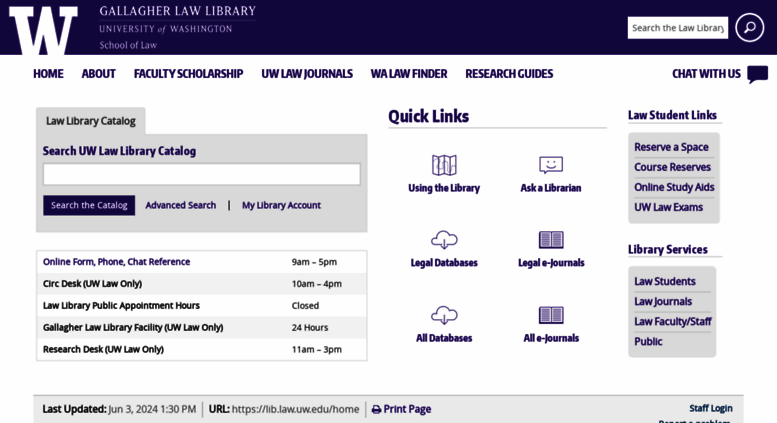Open the ABOUT menu
The width and height of the screenshot is (777, 423).
coord(99,74)
